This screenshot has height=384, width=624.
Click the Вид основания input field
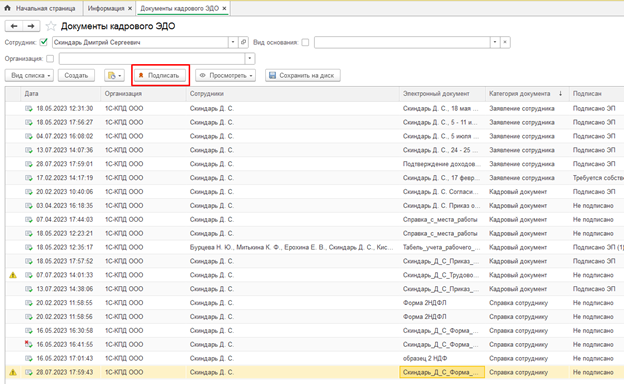(402, 42)
